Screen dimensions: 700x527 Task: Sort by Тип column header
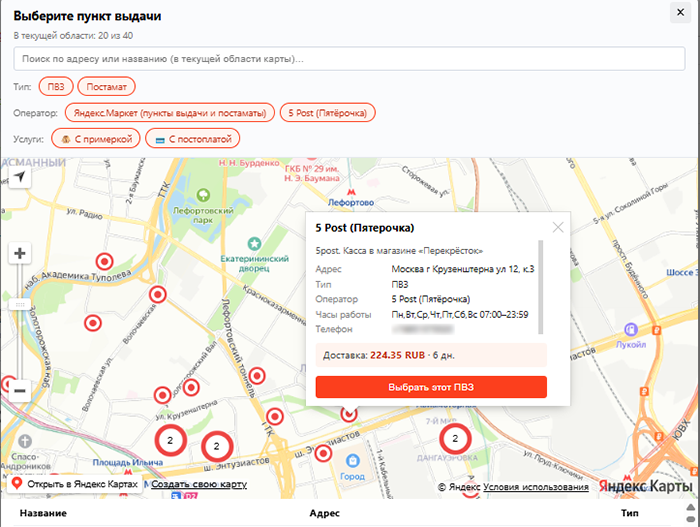(630, 513)
